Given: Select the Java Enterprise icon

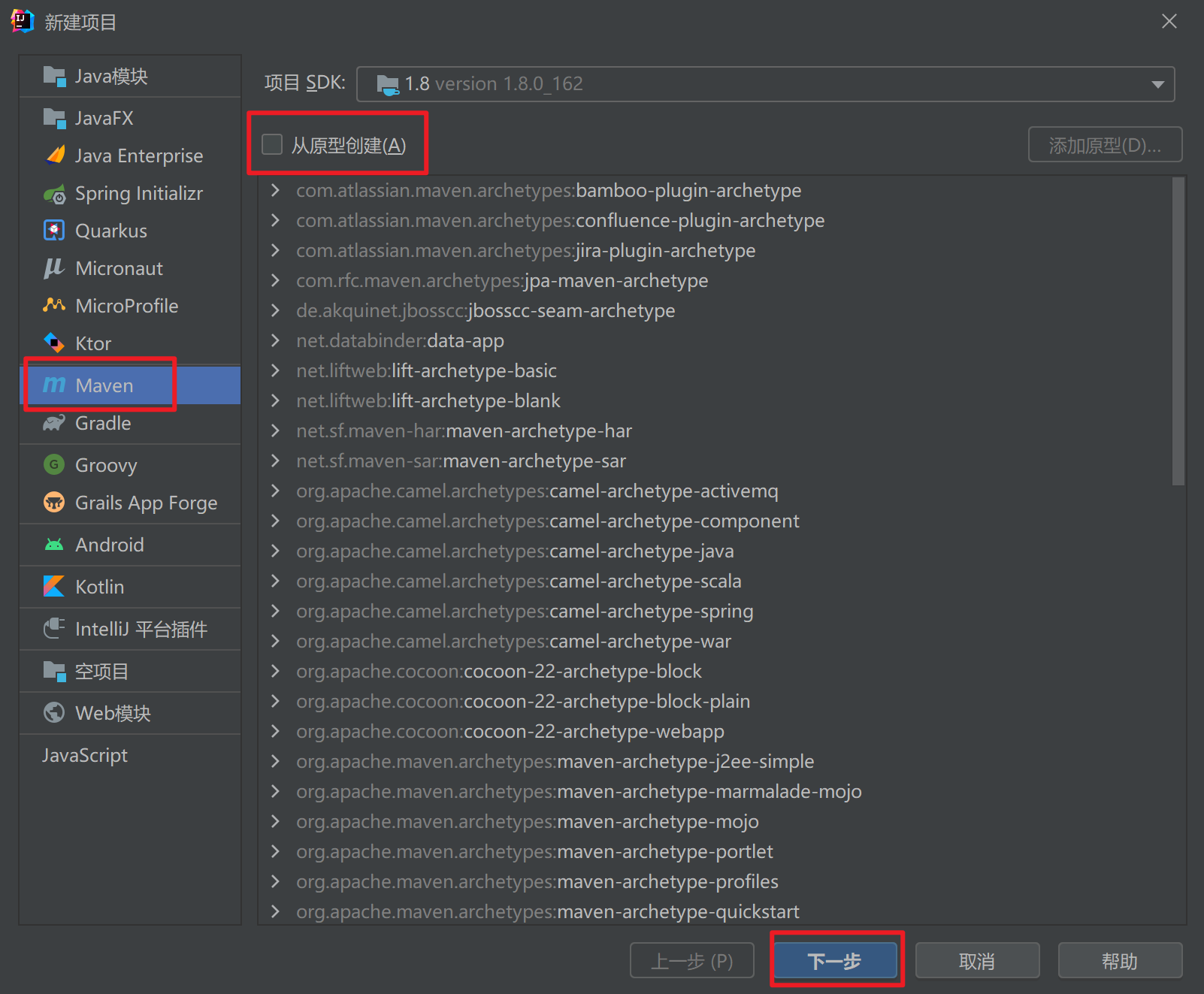Looking at the screenshot, I should coord(54,156).
